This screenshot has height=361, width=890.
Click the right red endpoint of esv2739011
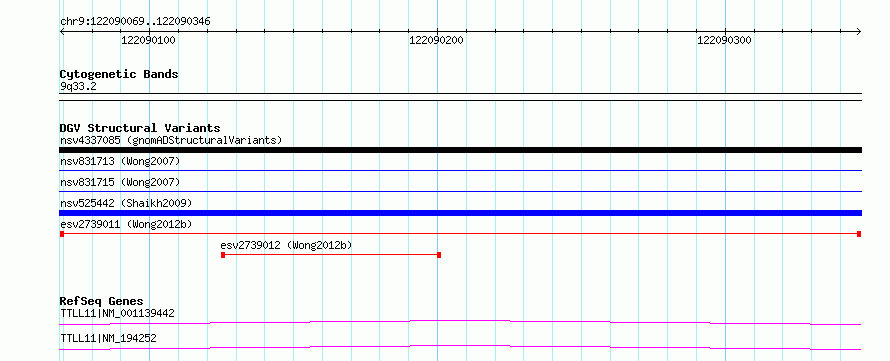pos(859,234)
